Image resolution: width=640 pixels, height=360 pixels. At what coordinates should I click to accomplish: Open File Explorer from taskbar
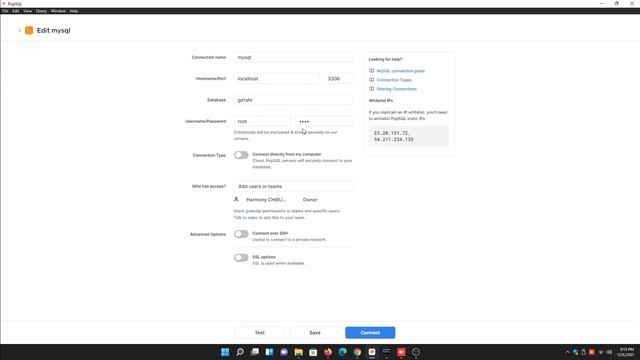coord(299,352)
